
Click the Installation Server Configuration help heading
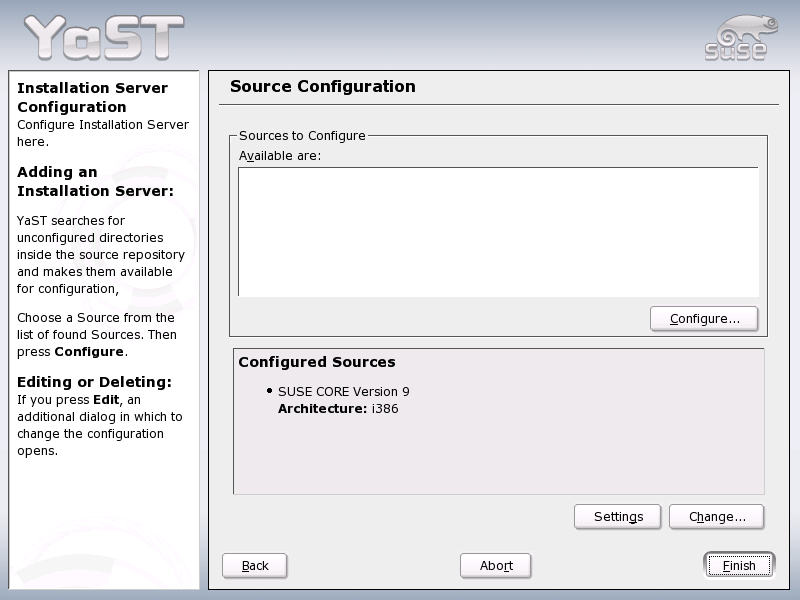pyautogui.click(x=92, y=97)
